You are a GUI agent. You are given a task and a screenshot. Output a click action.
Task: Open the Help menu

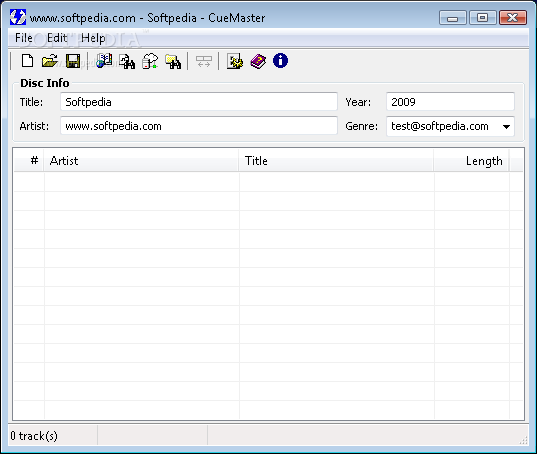(93, 38)
